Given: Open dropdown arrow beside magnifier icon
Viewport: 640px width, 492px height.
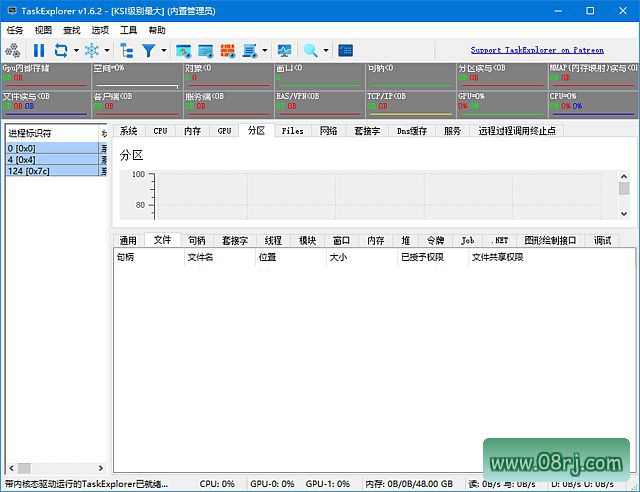Looking at the screenshot, I should (x=325, y=50).
